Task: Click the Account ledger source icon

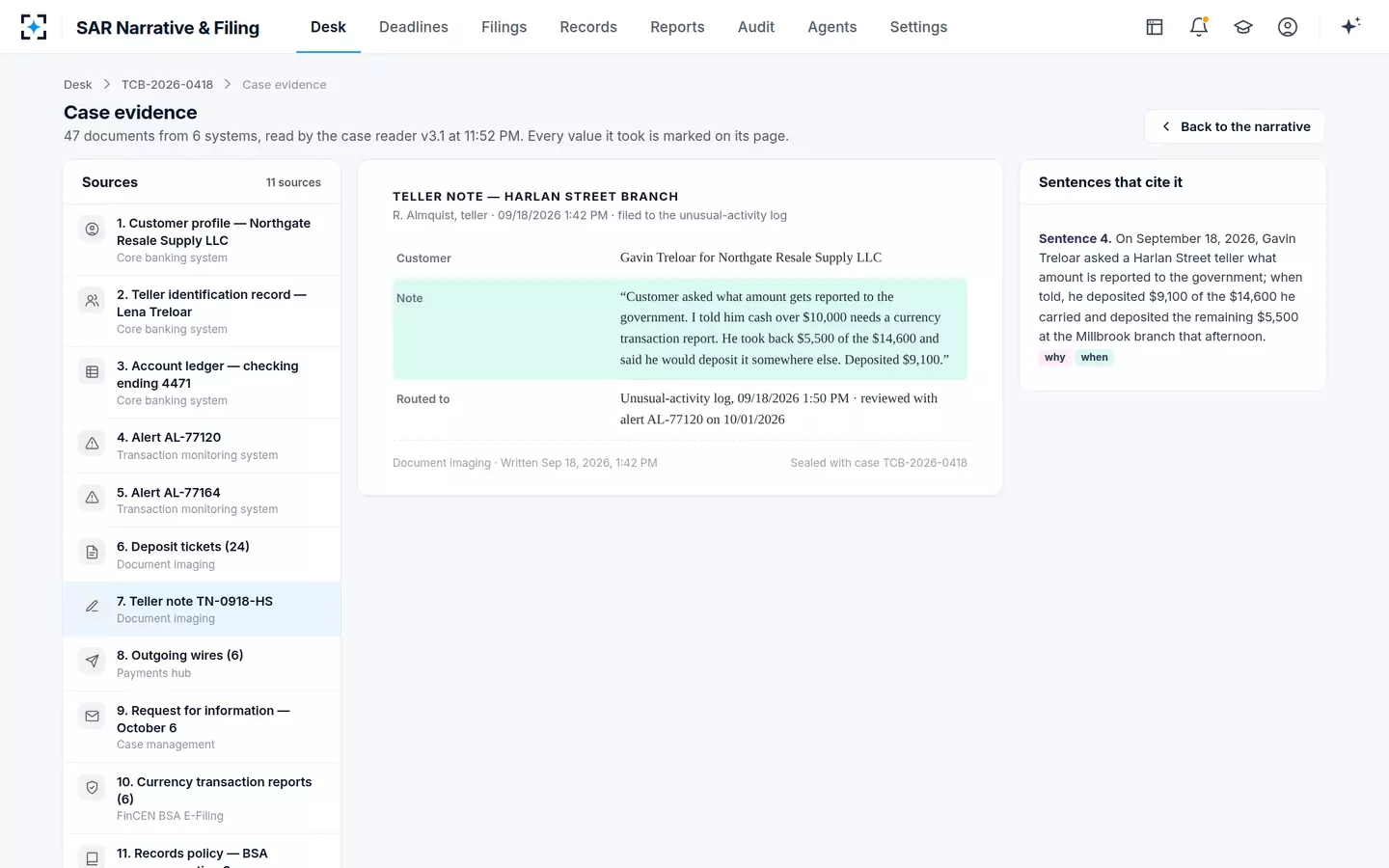Action: 92,372
